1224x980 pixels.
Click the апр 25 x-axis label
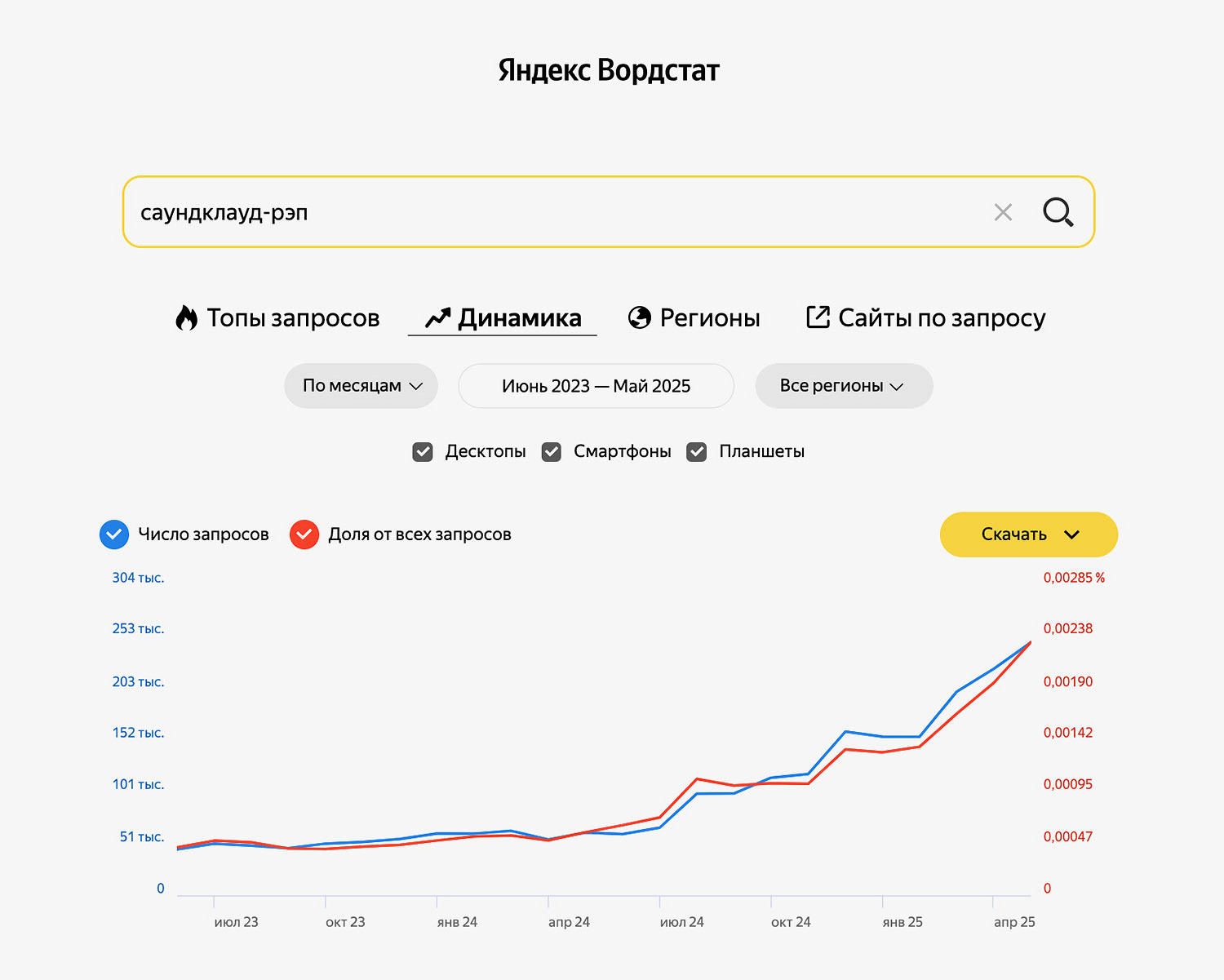tap(1014, 922)
